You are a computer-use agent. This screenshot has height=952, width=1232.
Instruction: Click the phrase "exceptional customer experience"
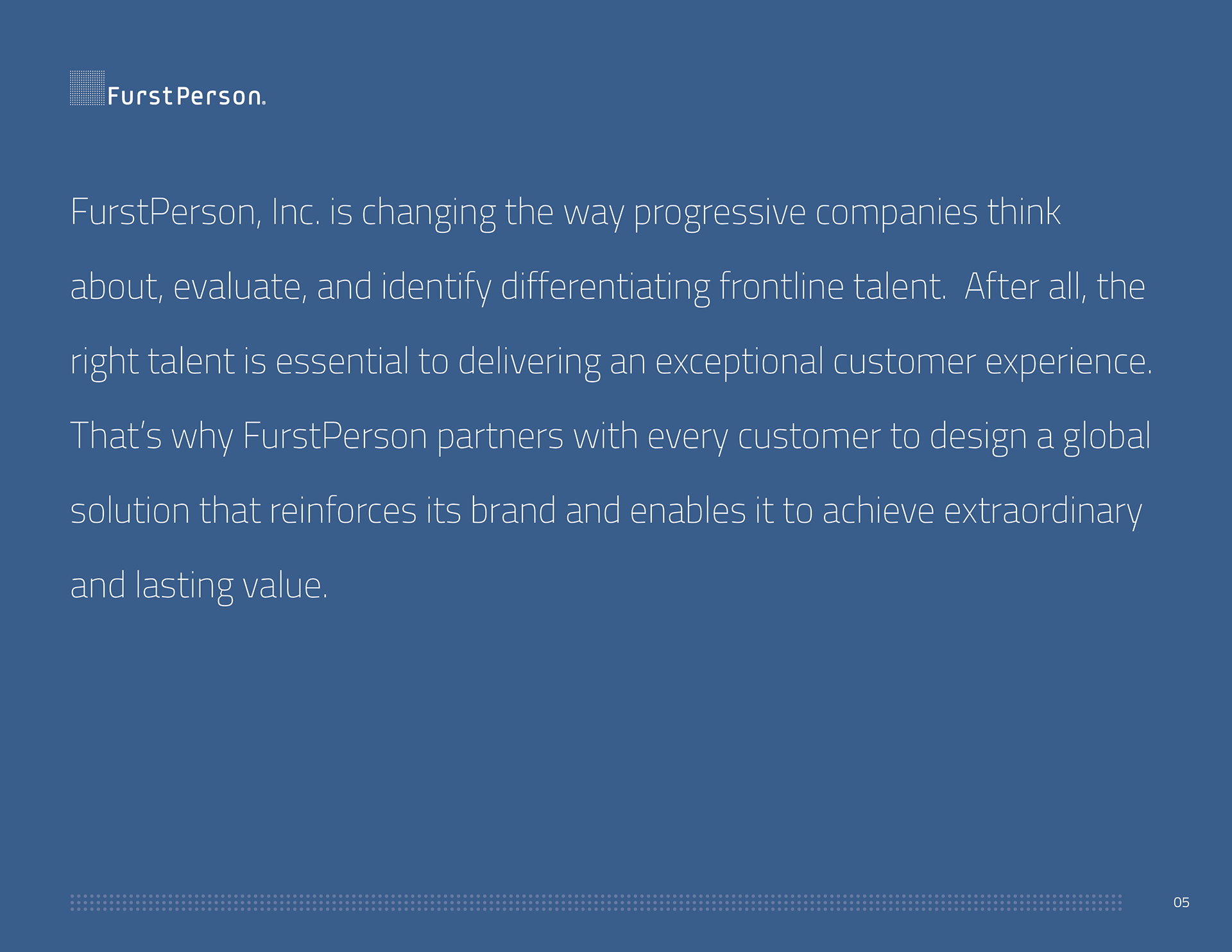903,363
